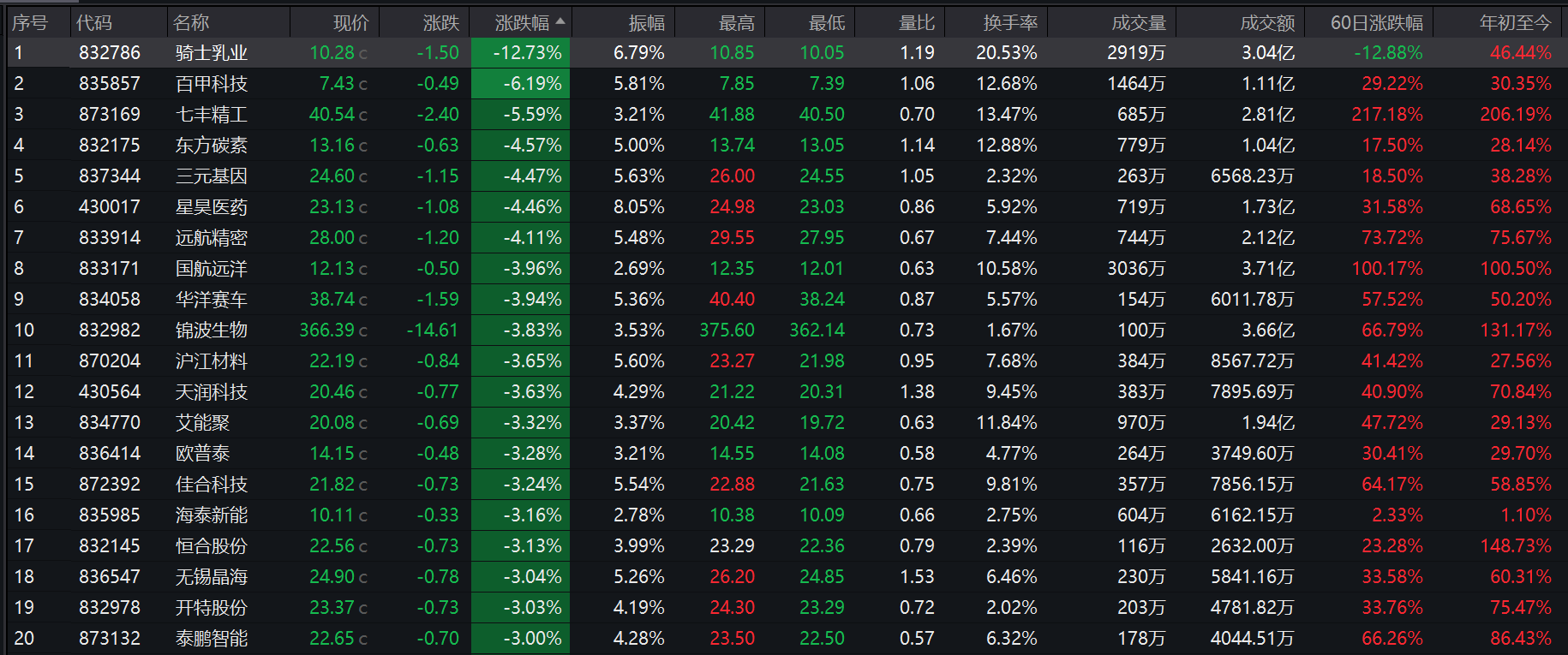The width and height of the screenshot is (1568, 655).
Task: Sort by the 量比 column header
Action: click(917, 23)
